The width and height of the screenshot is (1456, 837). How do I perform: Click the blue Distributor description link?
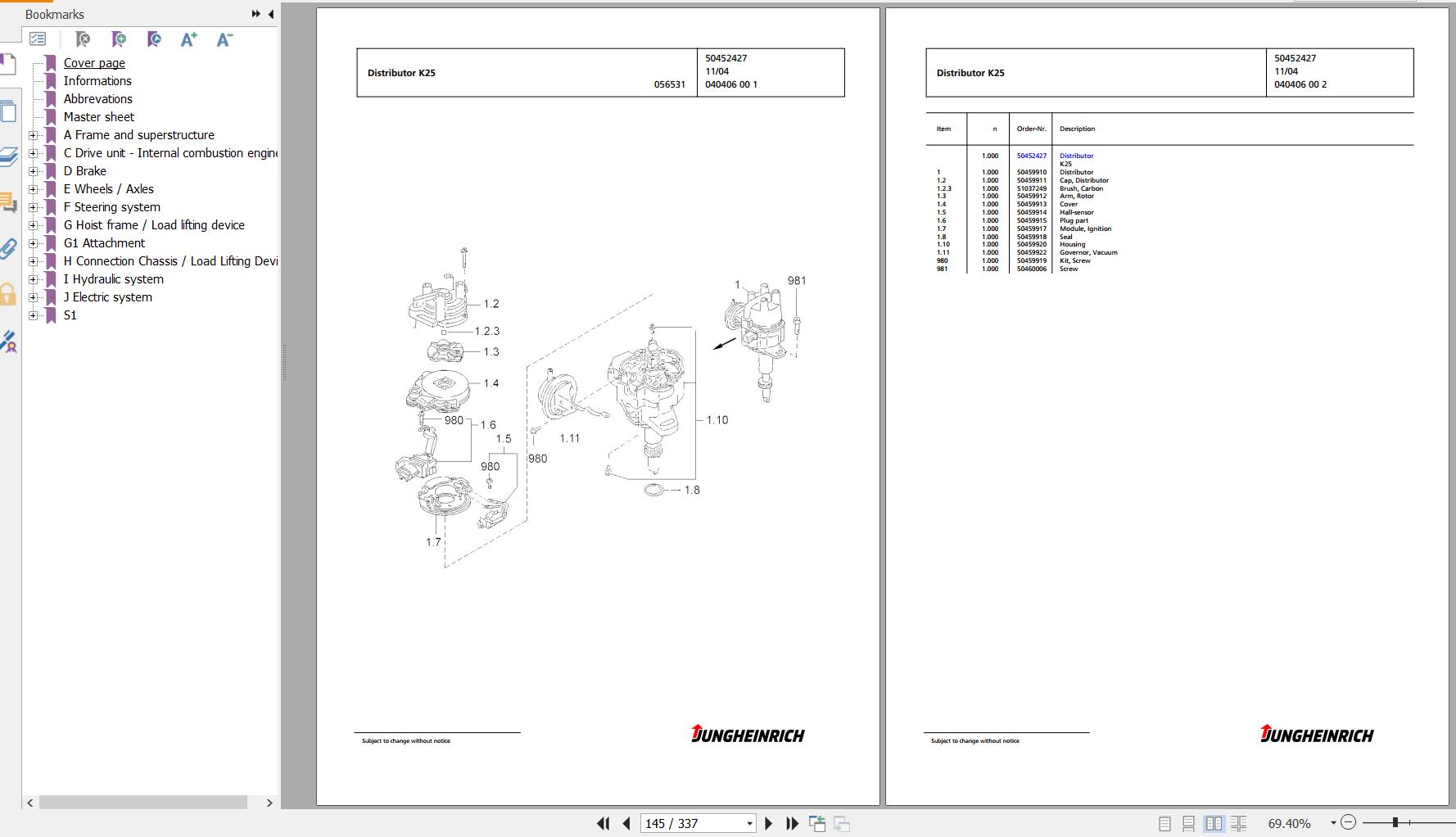click(1076, 156)
